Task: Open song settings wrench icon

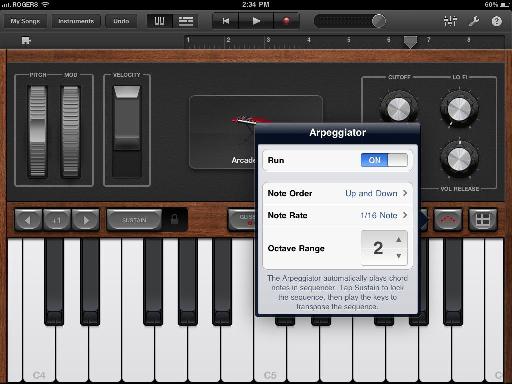Action: 474,21
